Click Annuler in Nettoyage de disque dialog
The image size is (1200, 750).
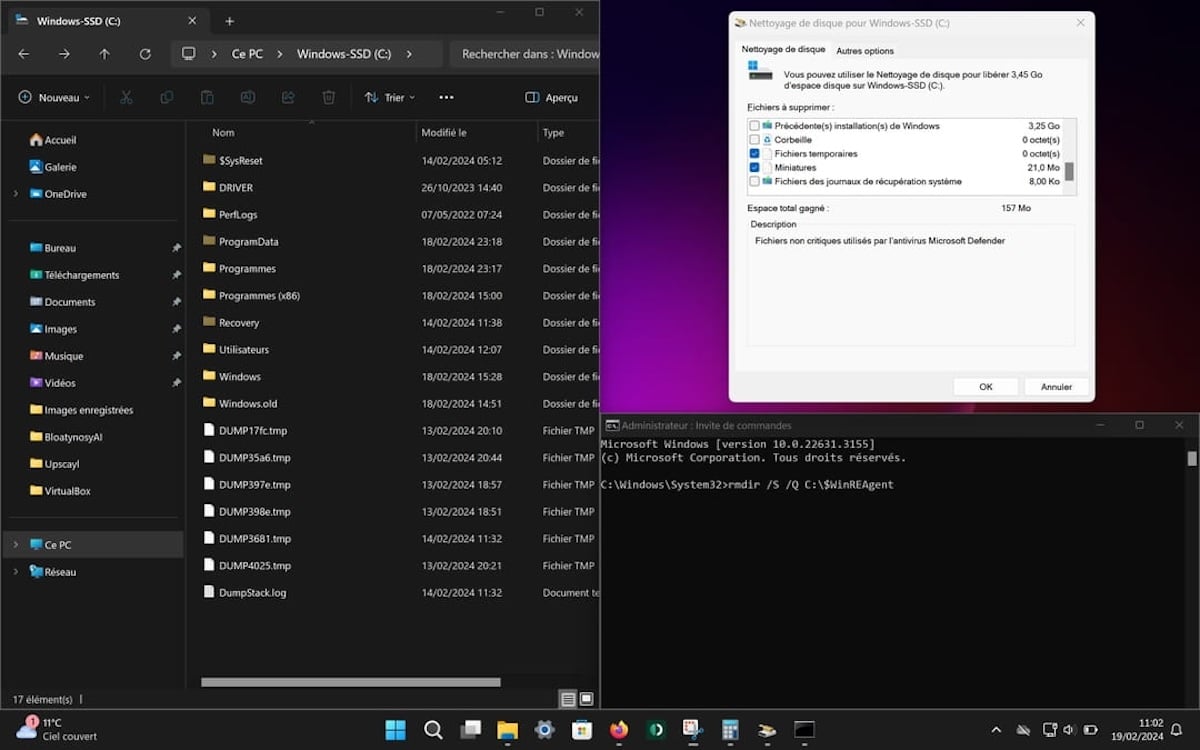[1056, 386]
